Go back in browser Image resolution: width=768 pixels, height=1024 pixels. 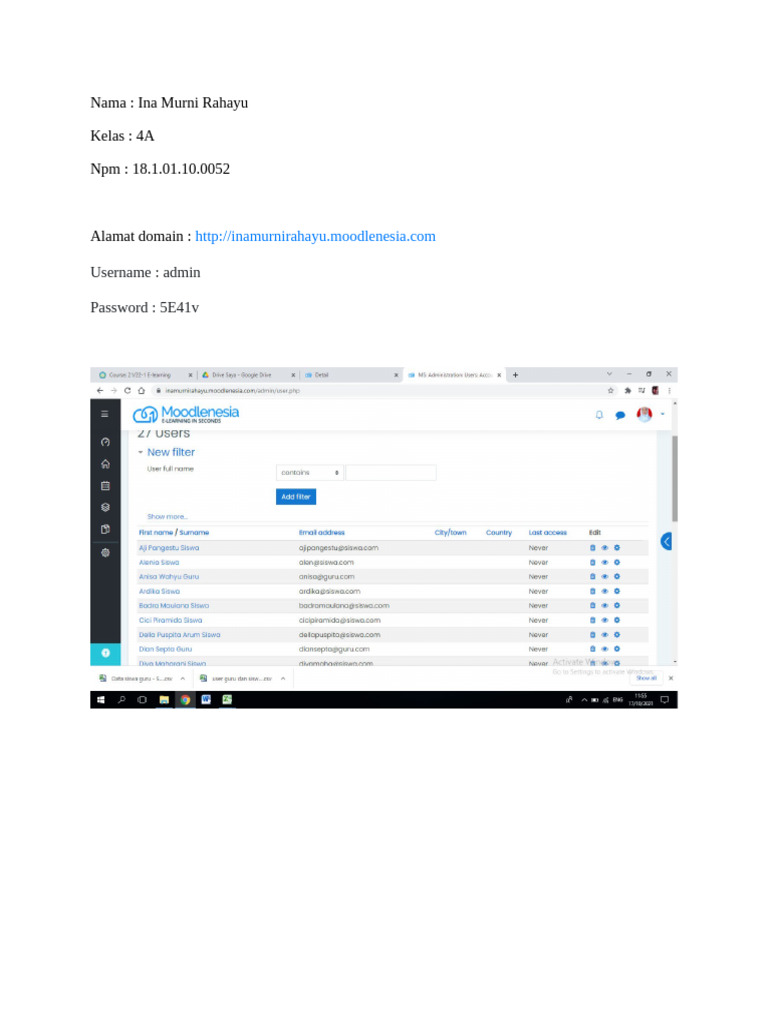point(100,391)
